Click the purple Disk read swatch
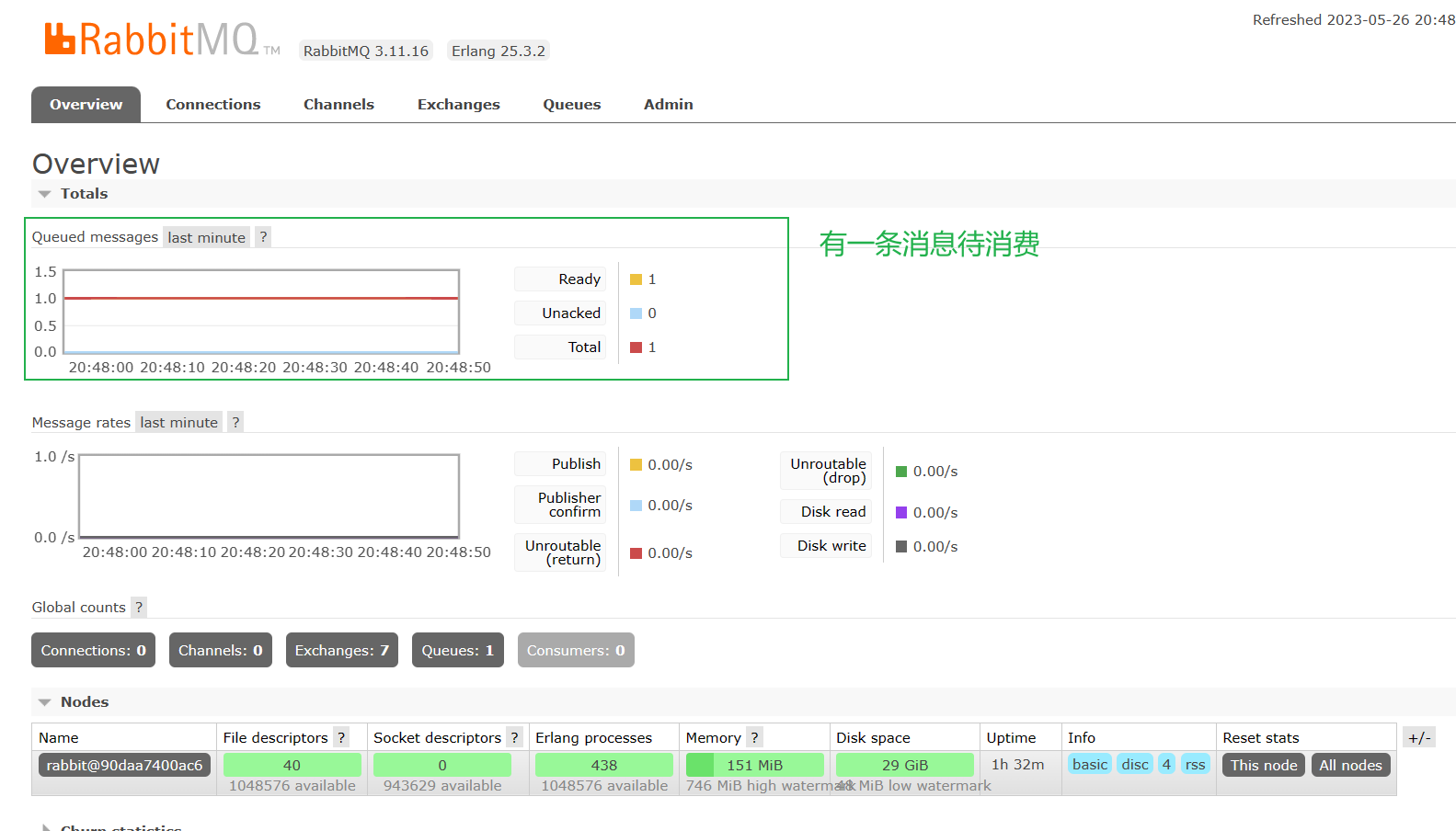The width and height of the screenshot is (1456, 831). [901, 513]
